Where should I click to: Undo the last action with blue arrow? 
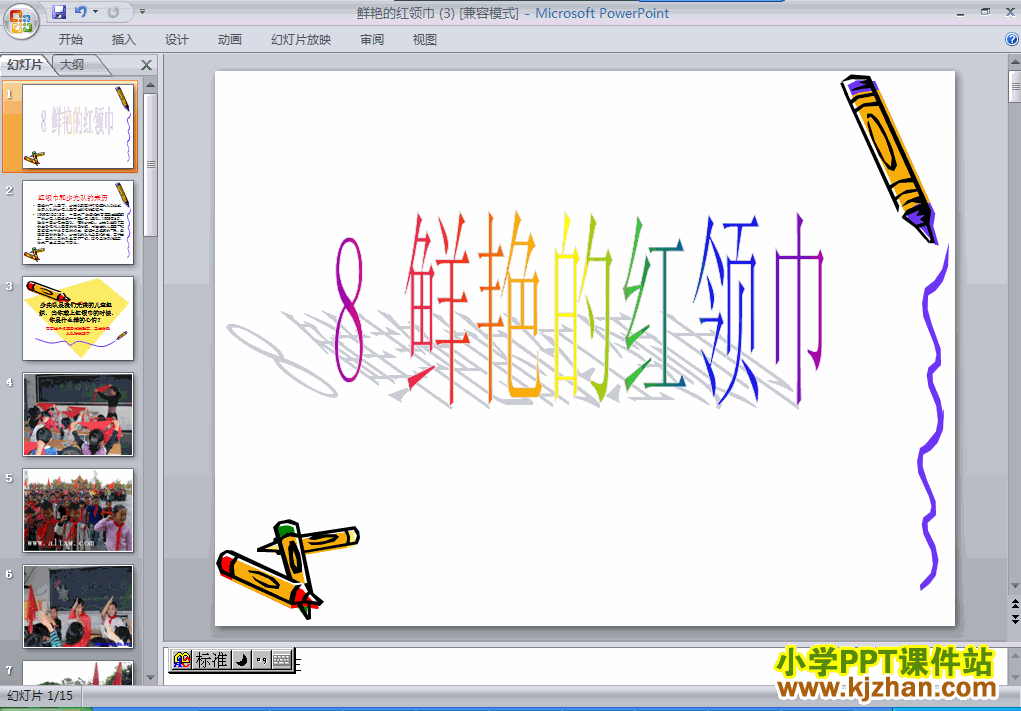[81, 12]
